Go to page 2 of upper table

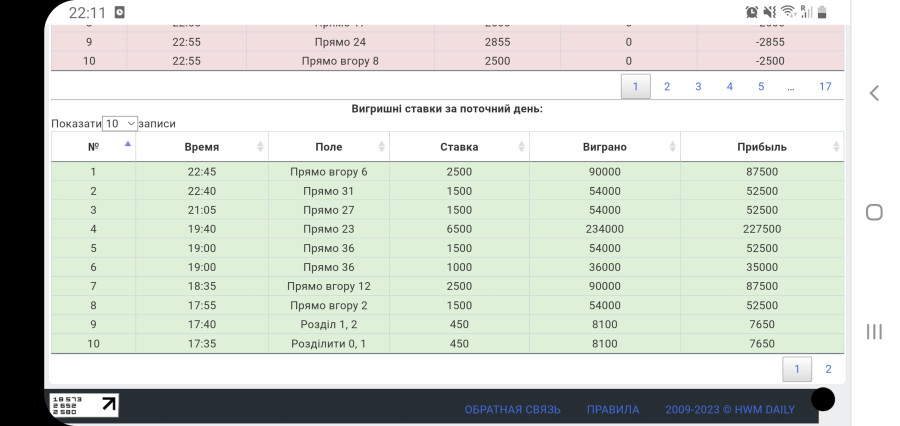(x=667, y=87)
